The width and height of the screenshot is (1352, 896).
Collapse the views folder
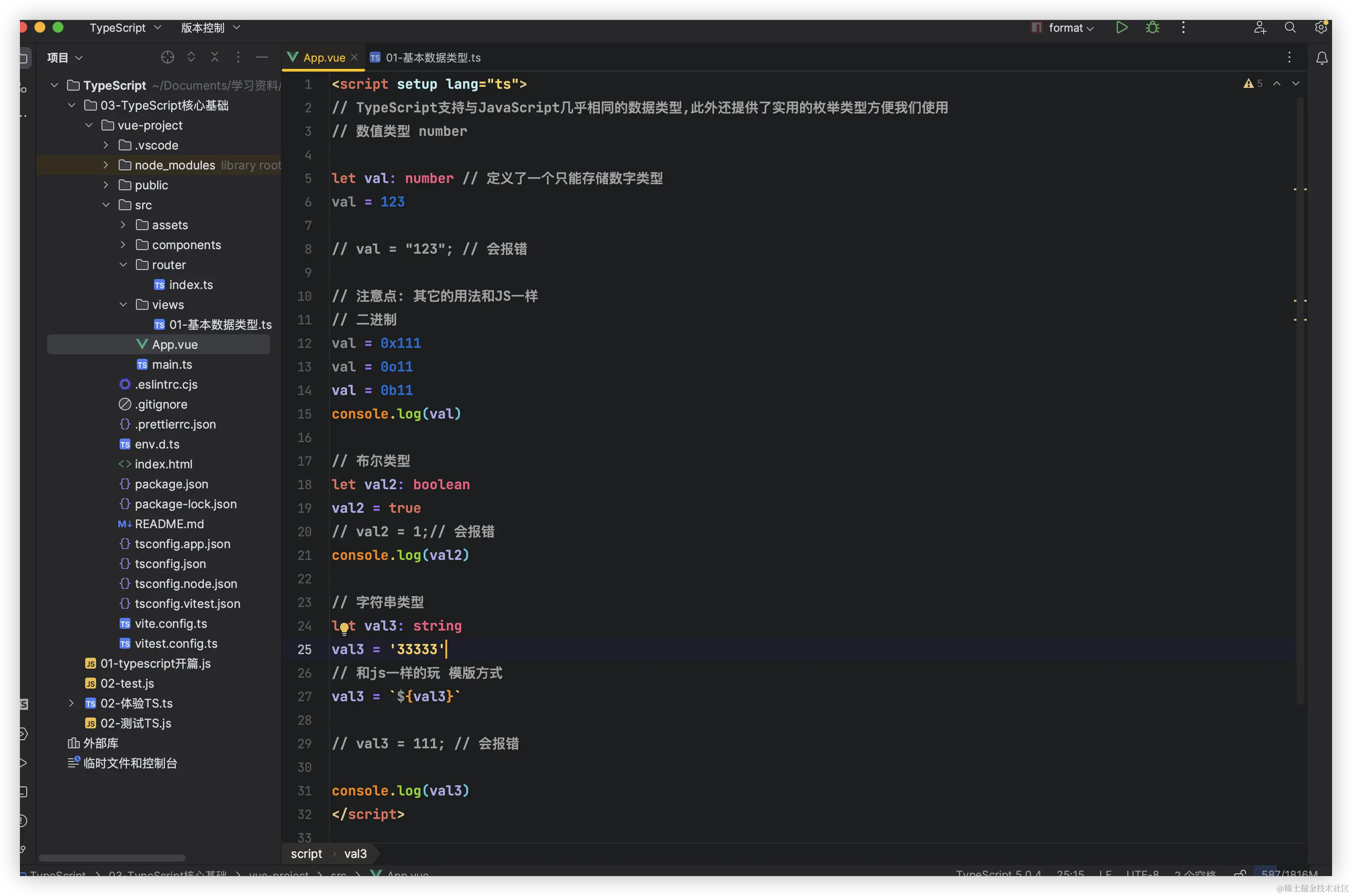tap(123, 304)
